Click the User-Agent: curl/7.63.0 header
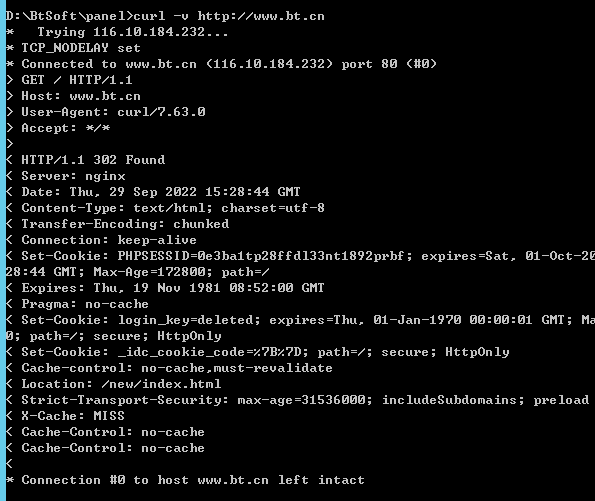The width and height of the screenshot is (595, 501). click(105, 112)
